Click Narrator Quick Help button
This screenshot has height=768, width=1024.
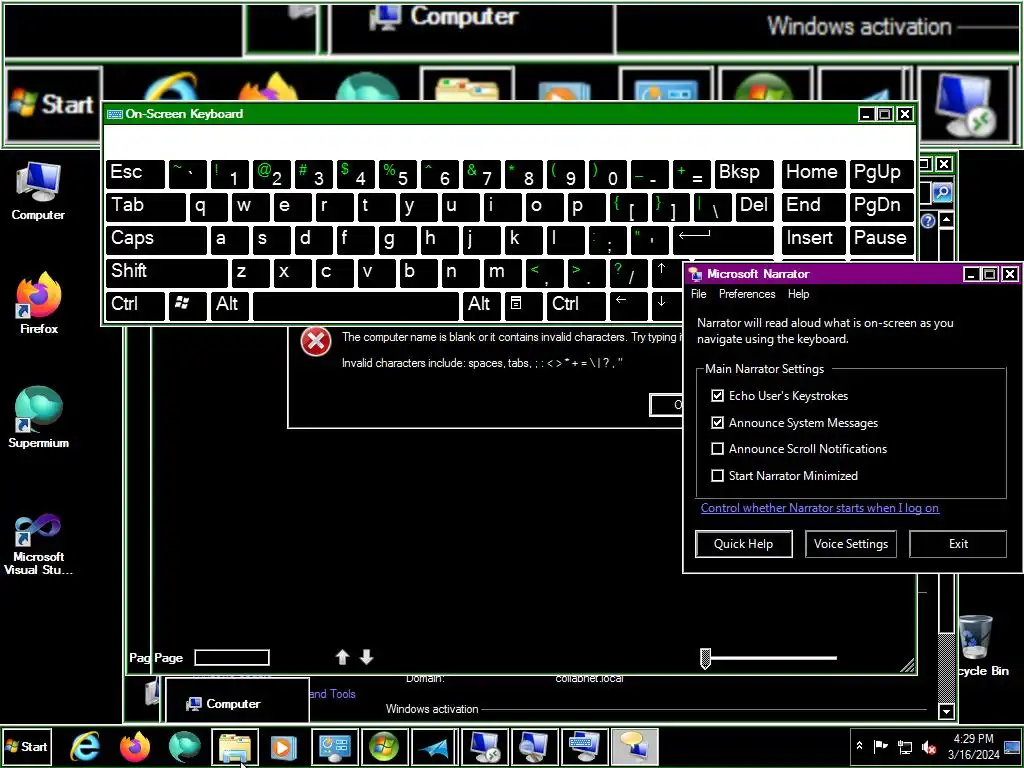[744, 544]
